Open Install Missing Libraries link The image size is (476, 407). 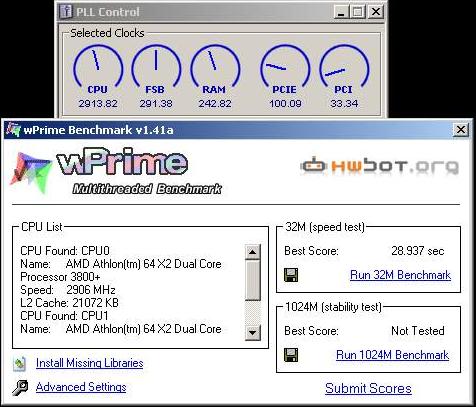(89, 363)
